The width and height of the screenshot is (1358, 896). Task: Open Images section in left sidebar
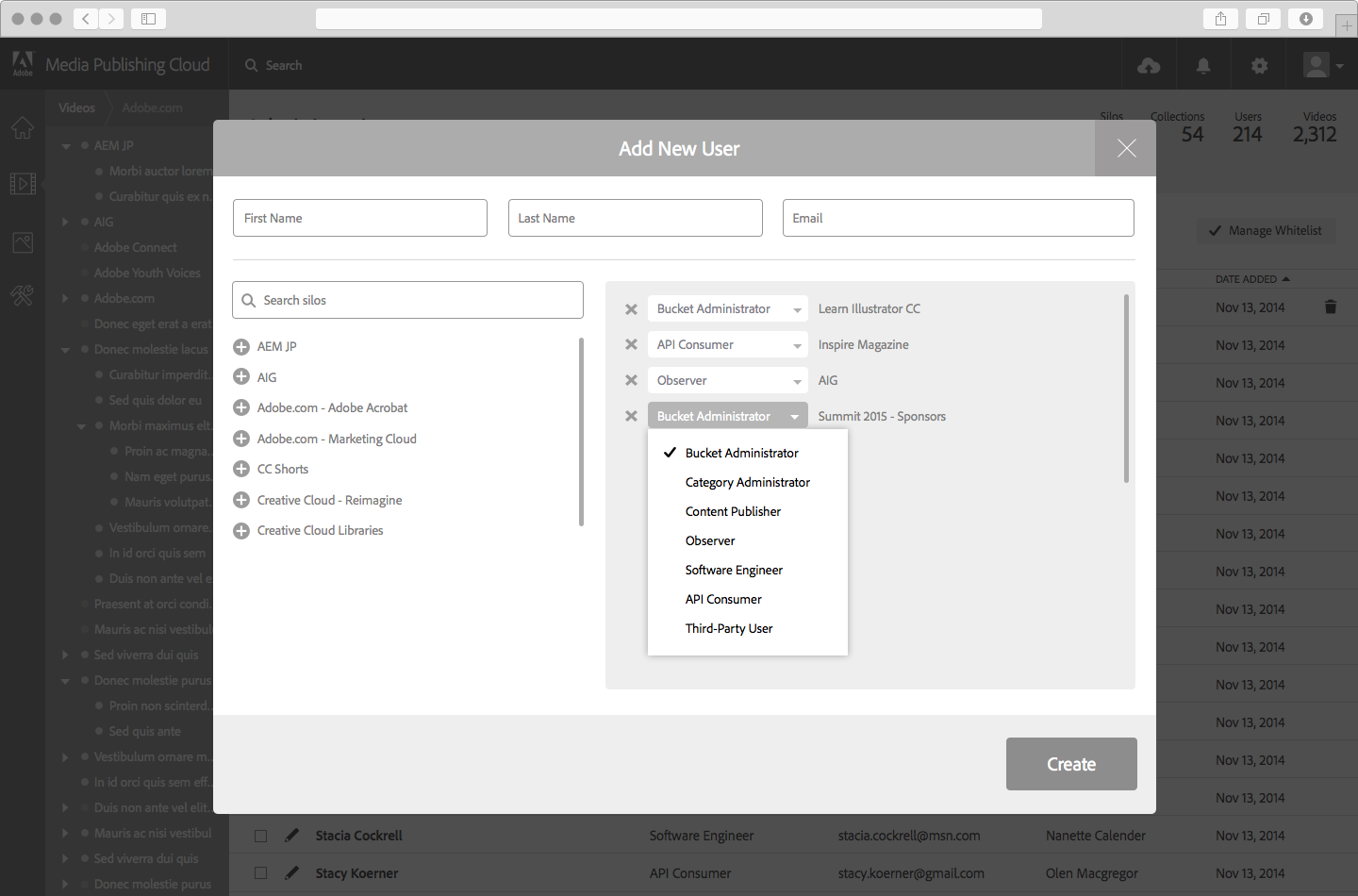point(23,242)
